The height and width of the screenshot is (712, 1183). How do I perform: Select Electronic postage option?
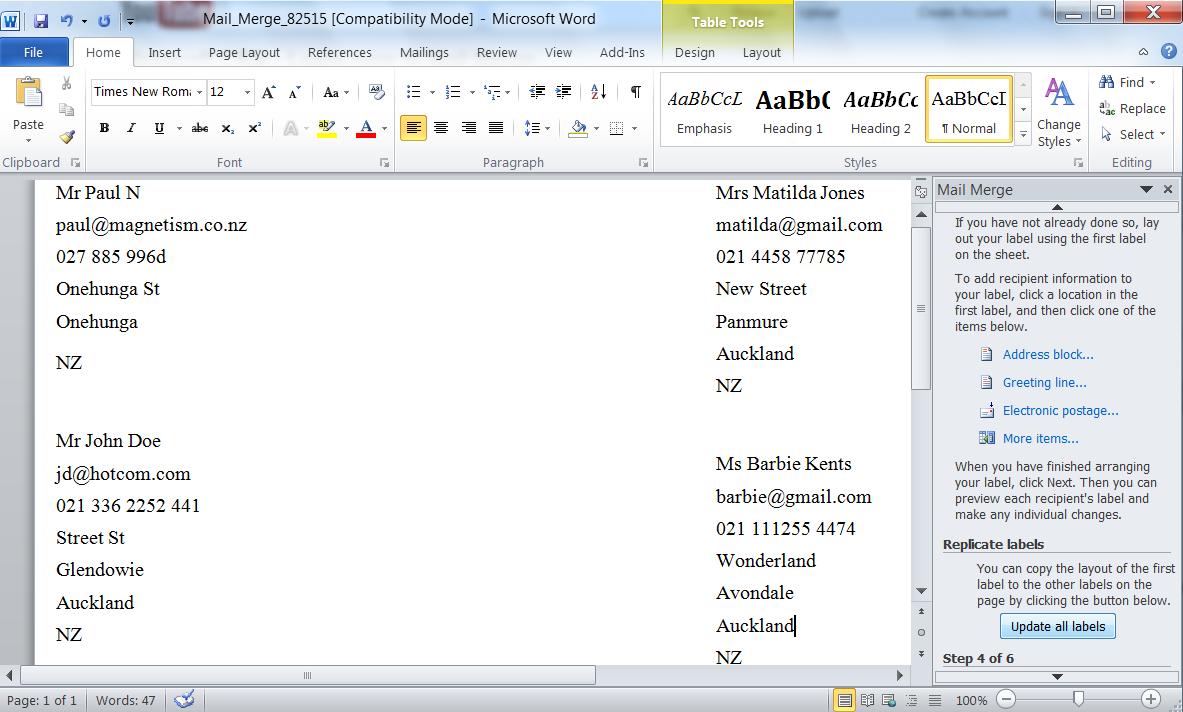tap(1060, 410)
